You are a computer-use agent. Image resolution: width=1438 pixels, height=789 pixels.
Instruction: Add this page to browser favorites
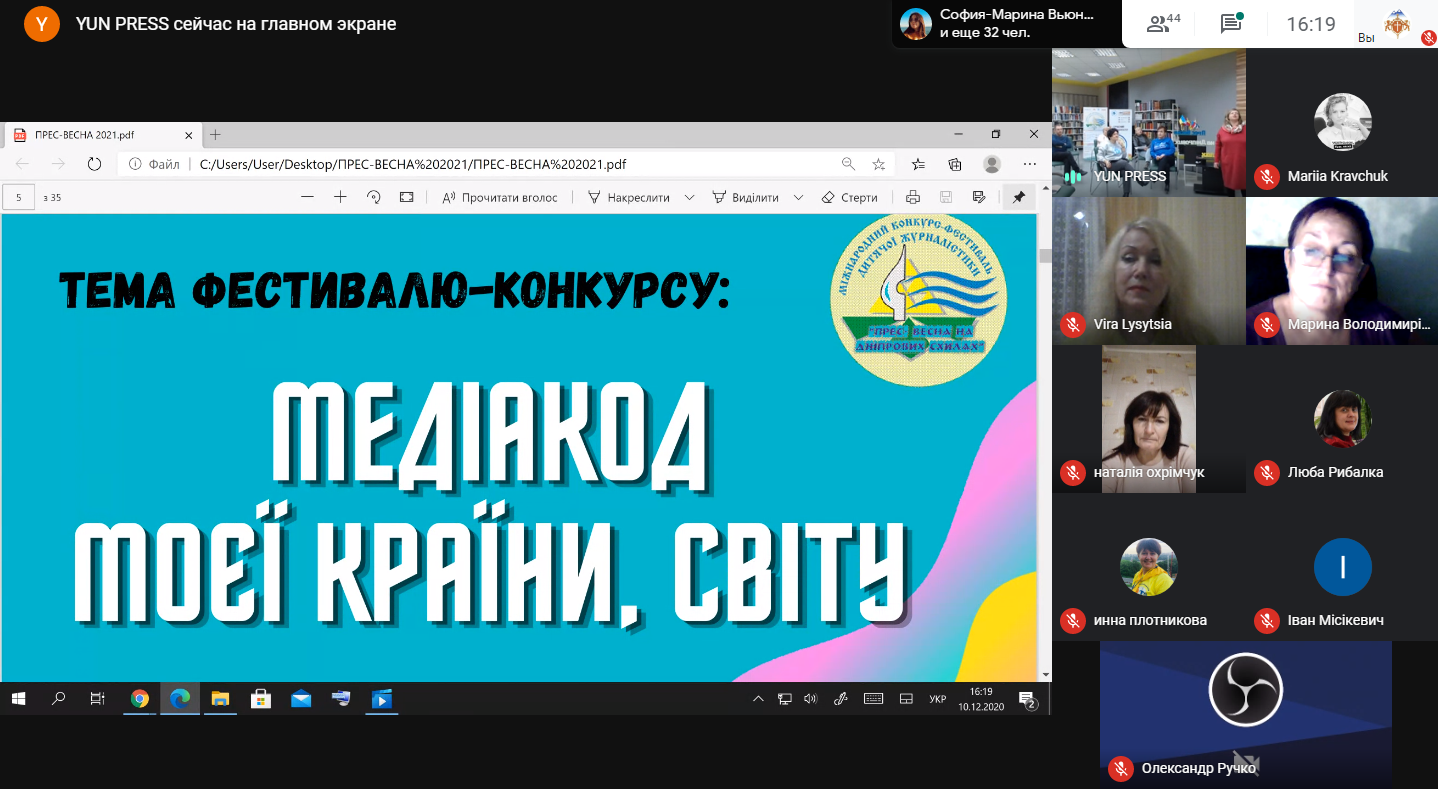pyautogui.click(x=878, y=164)
